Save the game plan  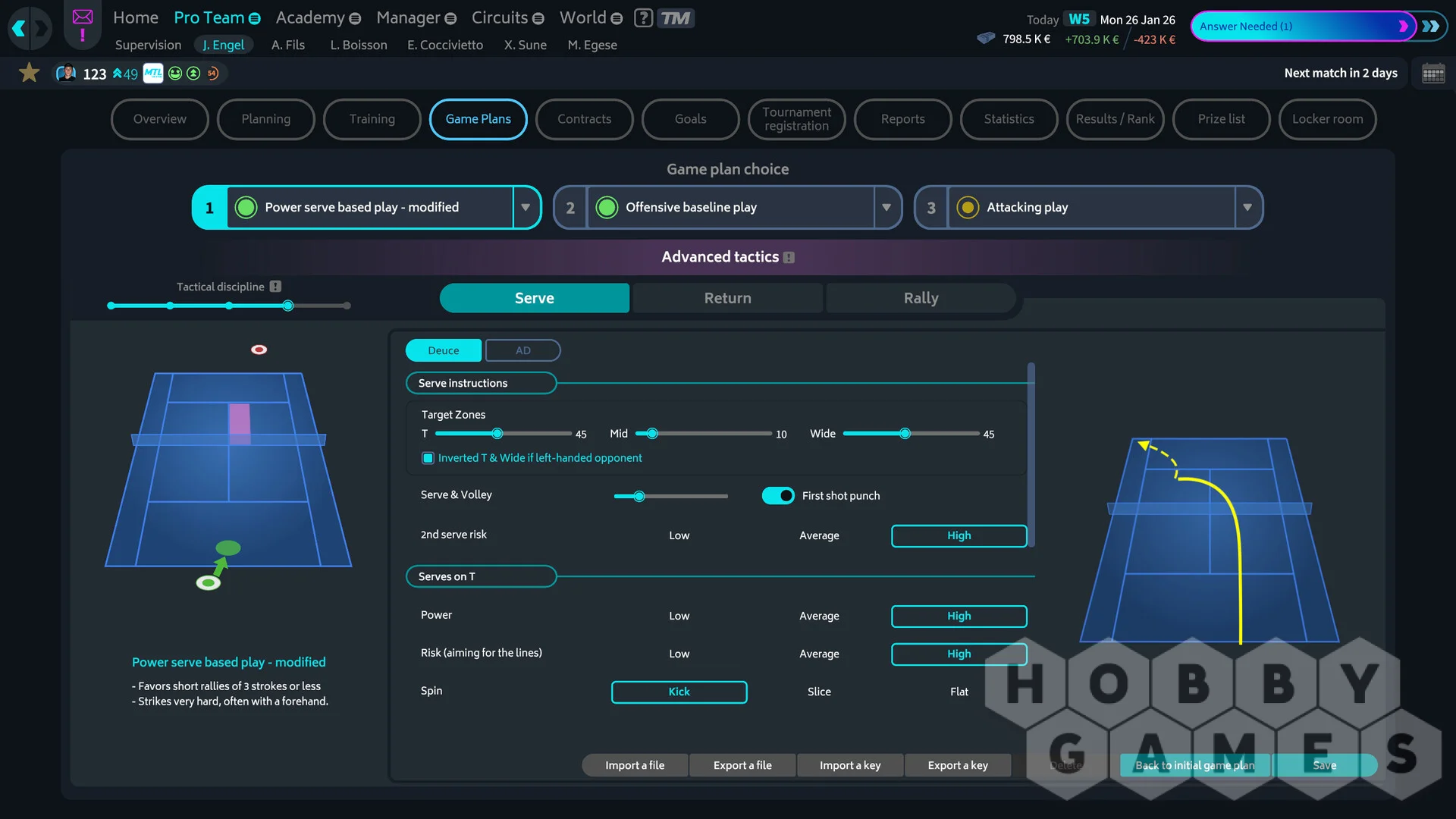[x=1324, y=765]
